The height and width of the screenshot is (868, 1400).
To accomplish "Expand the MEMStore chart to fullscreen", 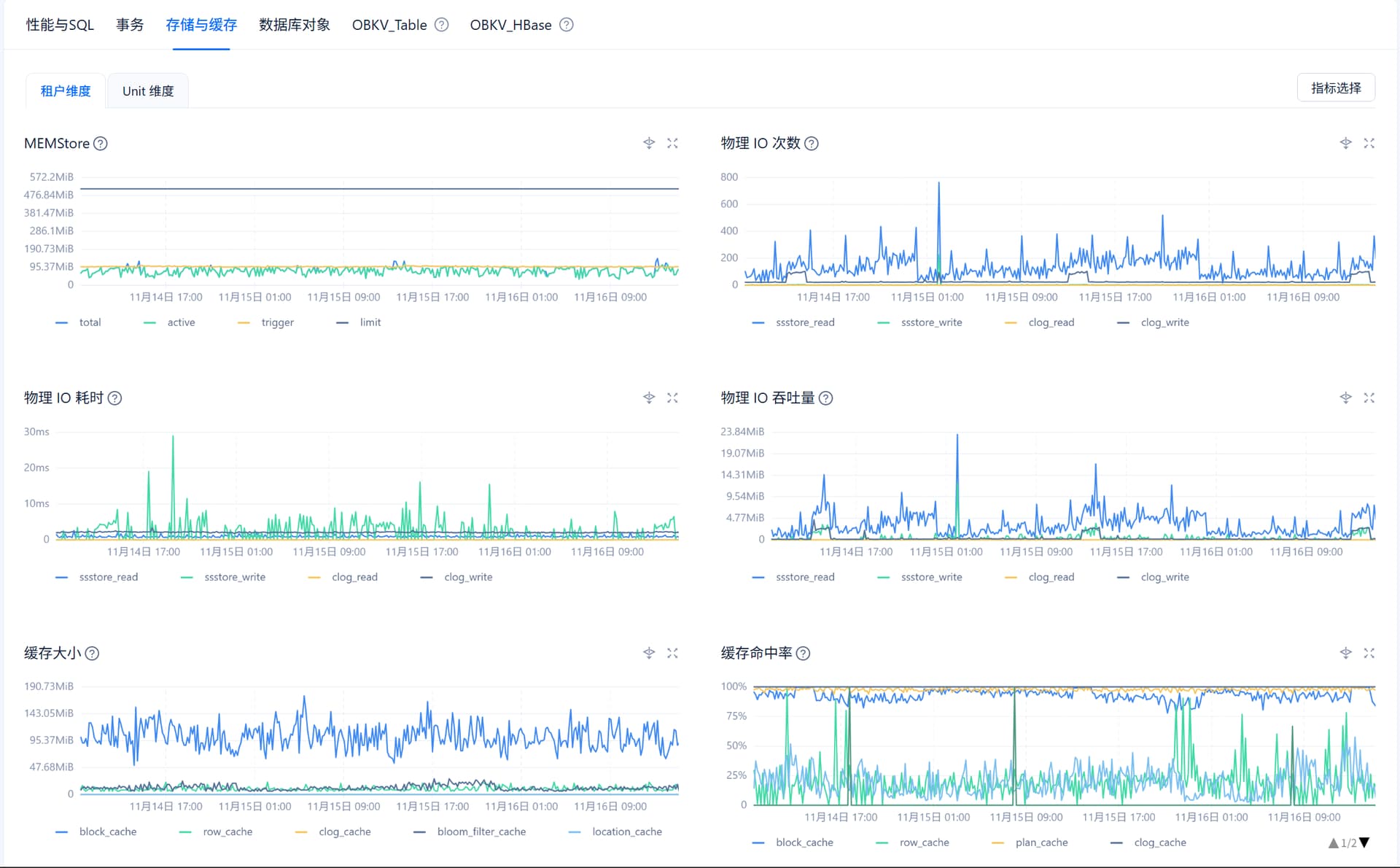I will pos(672,144).
